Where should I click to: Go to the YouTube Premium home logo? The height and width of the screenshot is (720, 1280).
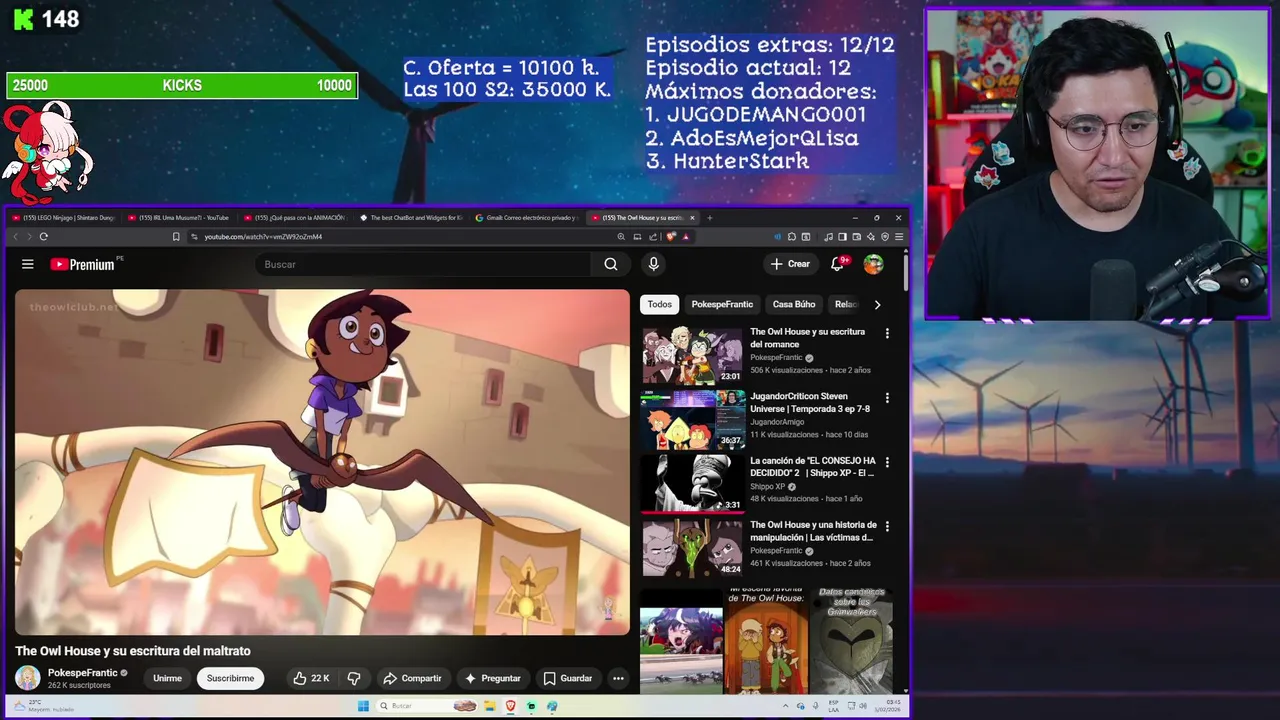click(82, 264)
